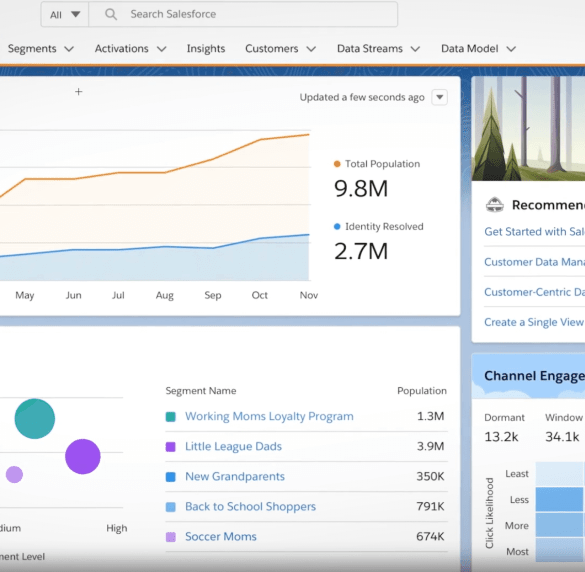Click the large teal bubble in chart
This screenshot has width=585, height=572.
click(35, 419)
